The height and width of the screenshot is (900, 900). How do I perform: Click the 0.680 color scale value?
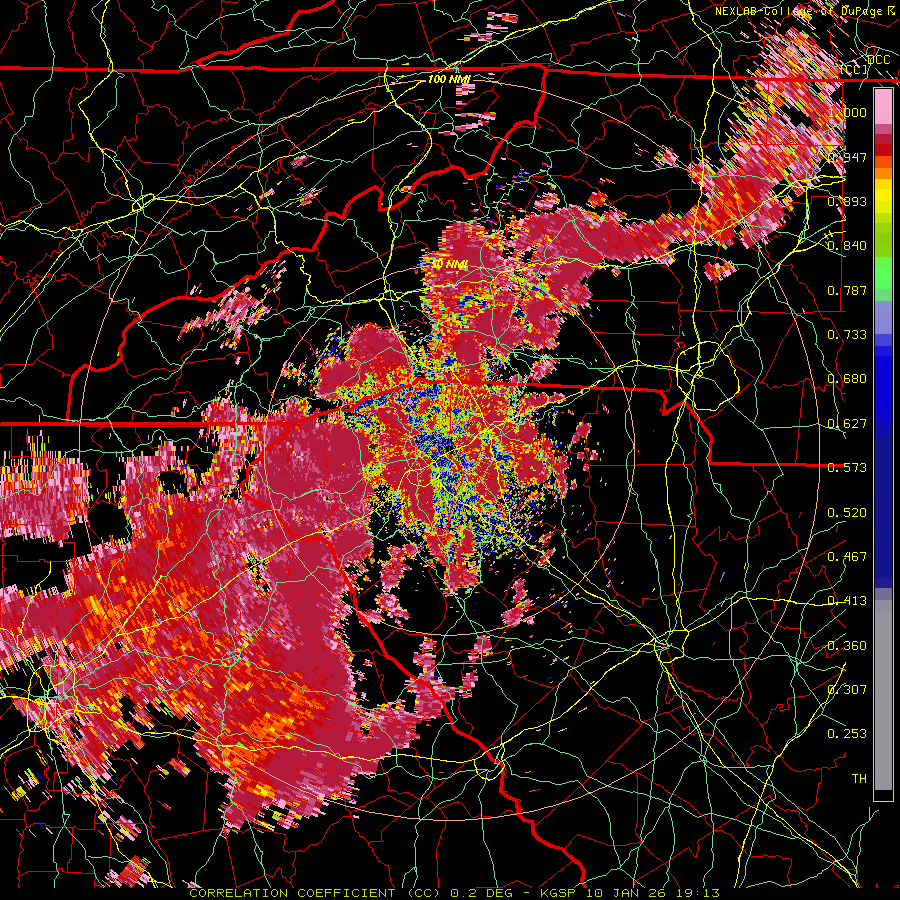pos(847,379)
